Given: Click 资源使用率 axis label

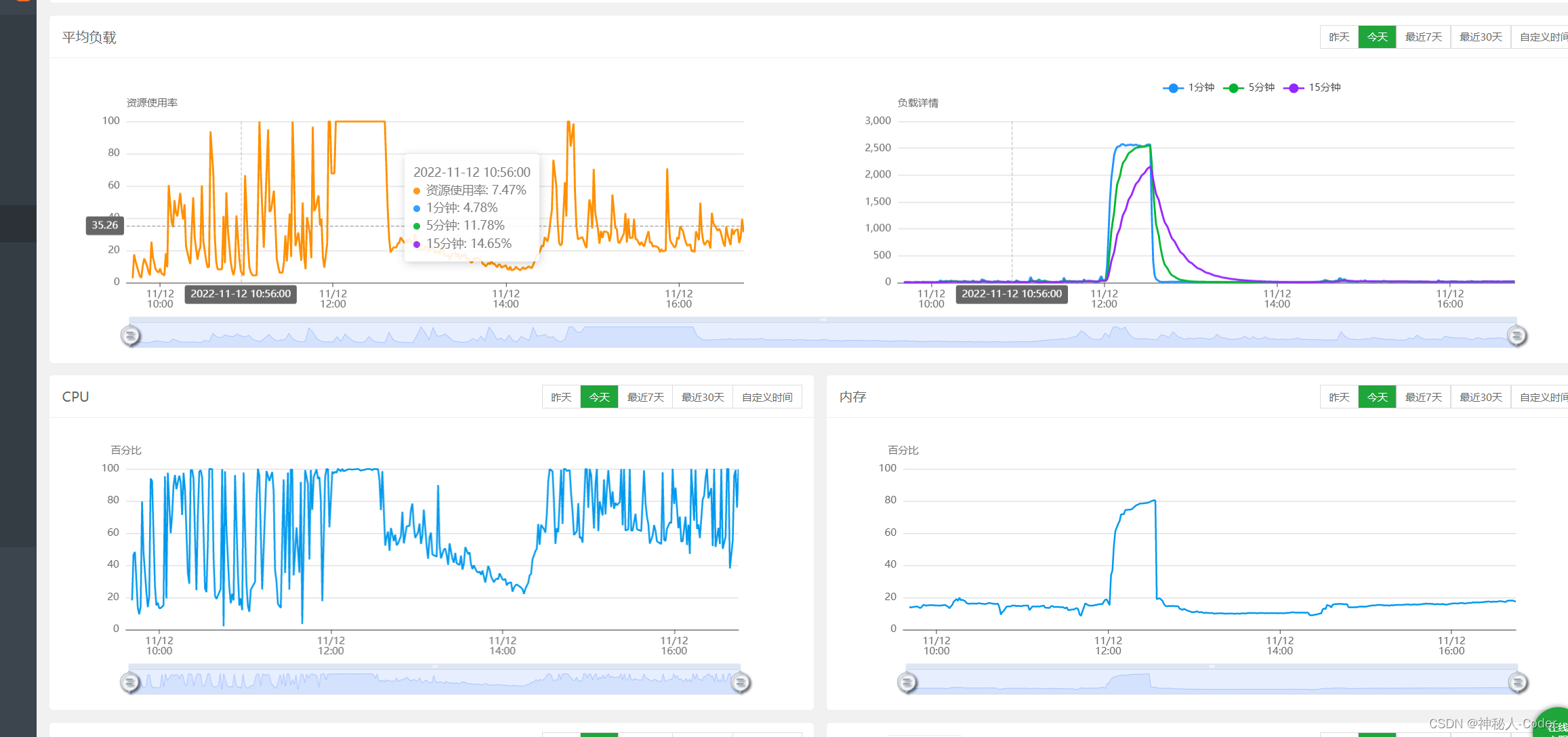Looking at the screenshot, I should coord(152,103).
